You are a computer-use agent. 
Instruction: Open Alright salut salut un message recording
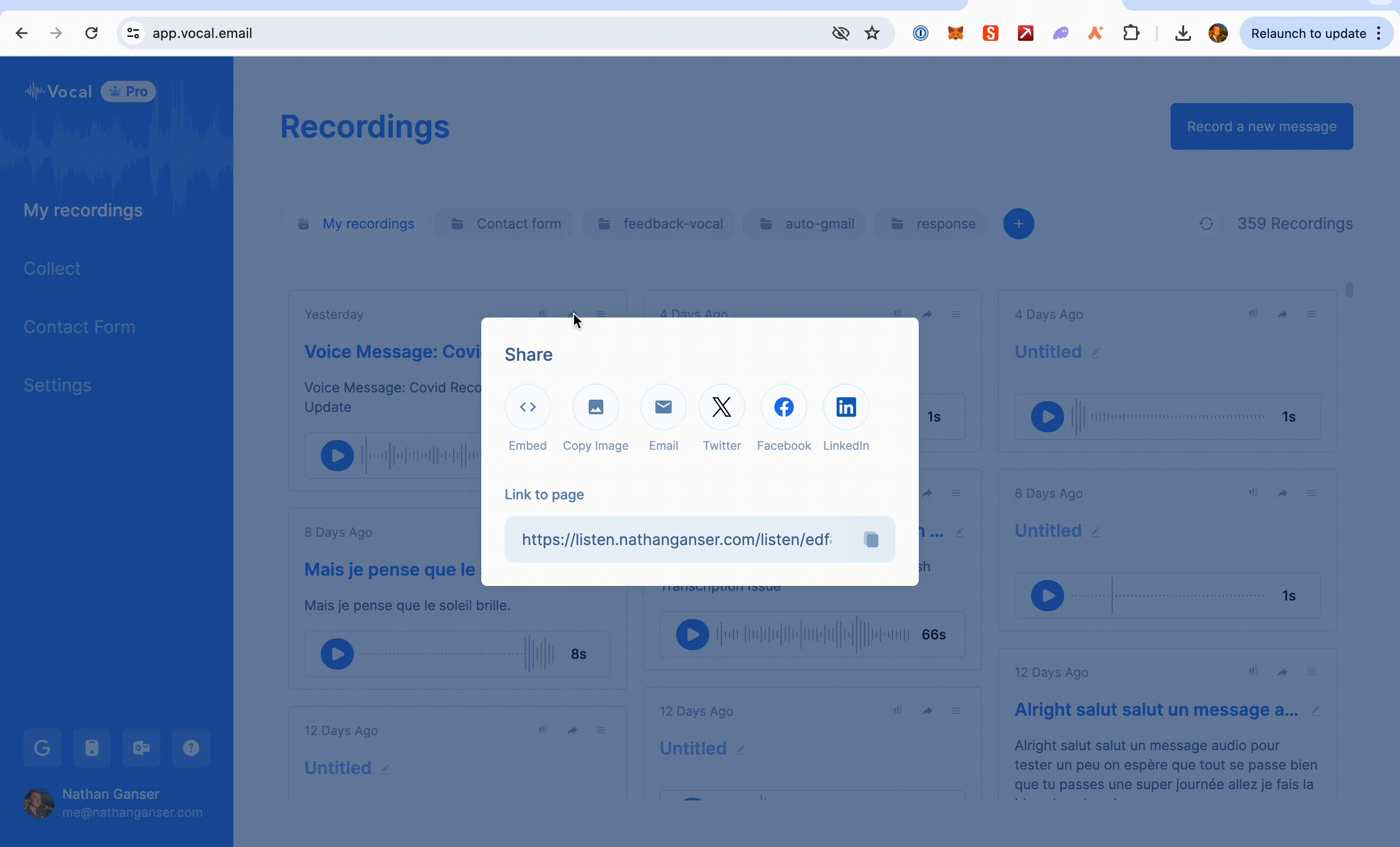coord(1156,710)
